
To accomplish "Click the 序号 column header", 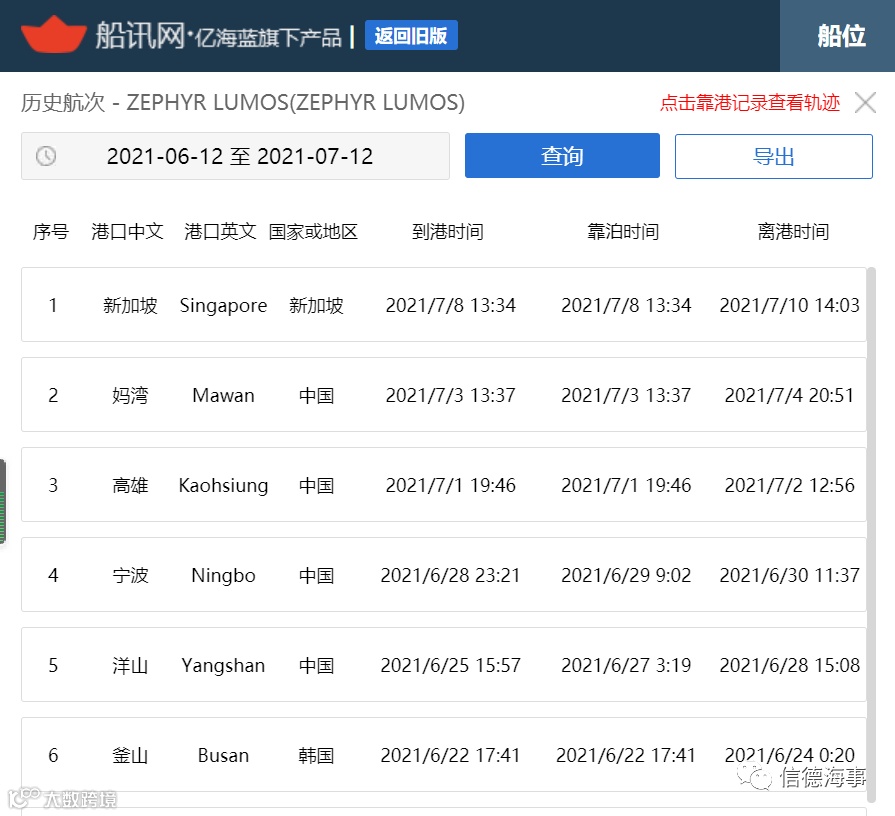I will coord(50,232).
